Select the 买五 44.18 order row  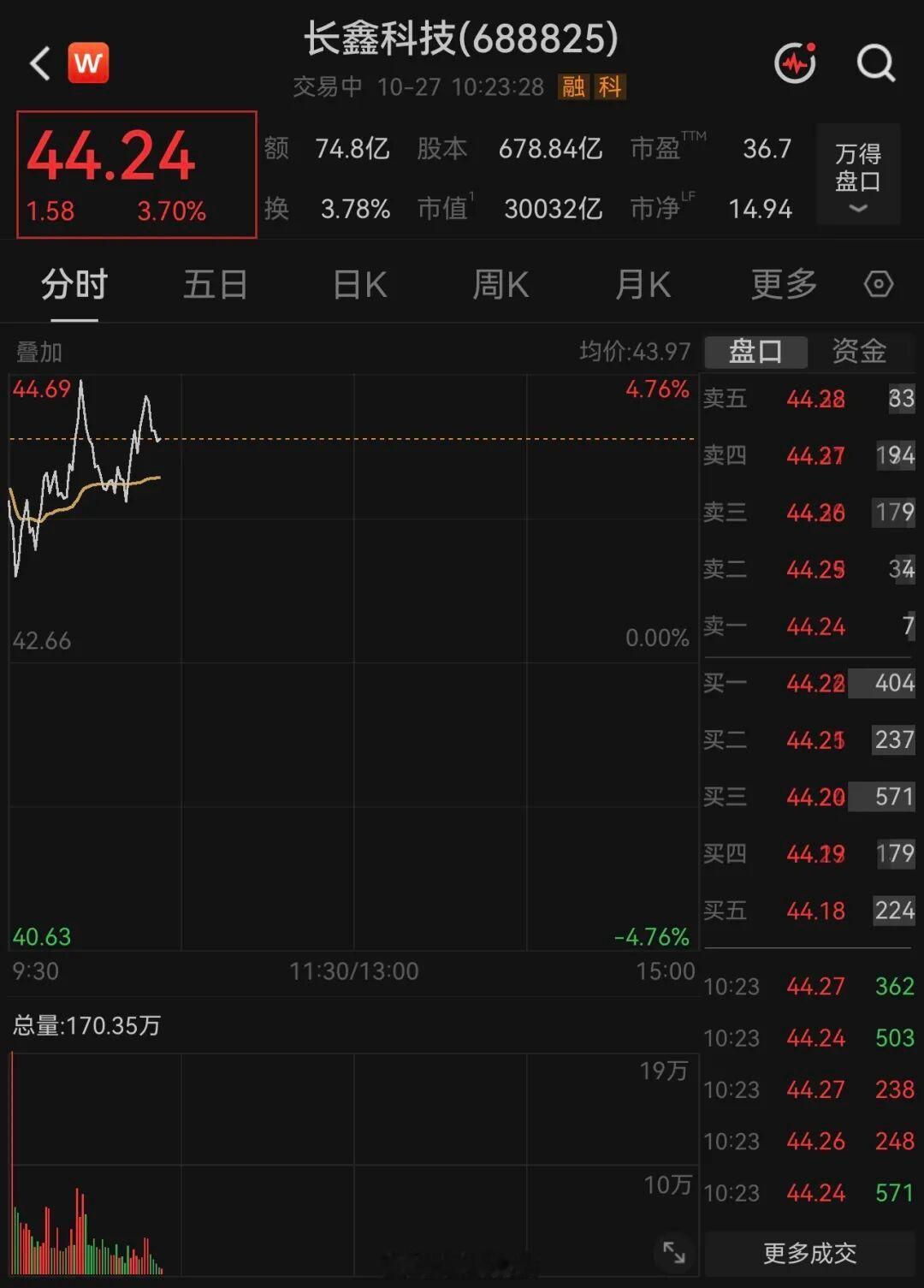pyautogui.click(x=809, y=911)
